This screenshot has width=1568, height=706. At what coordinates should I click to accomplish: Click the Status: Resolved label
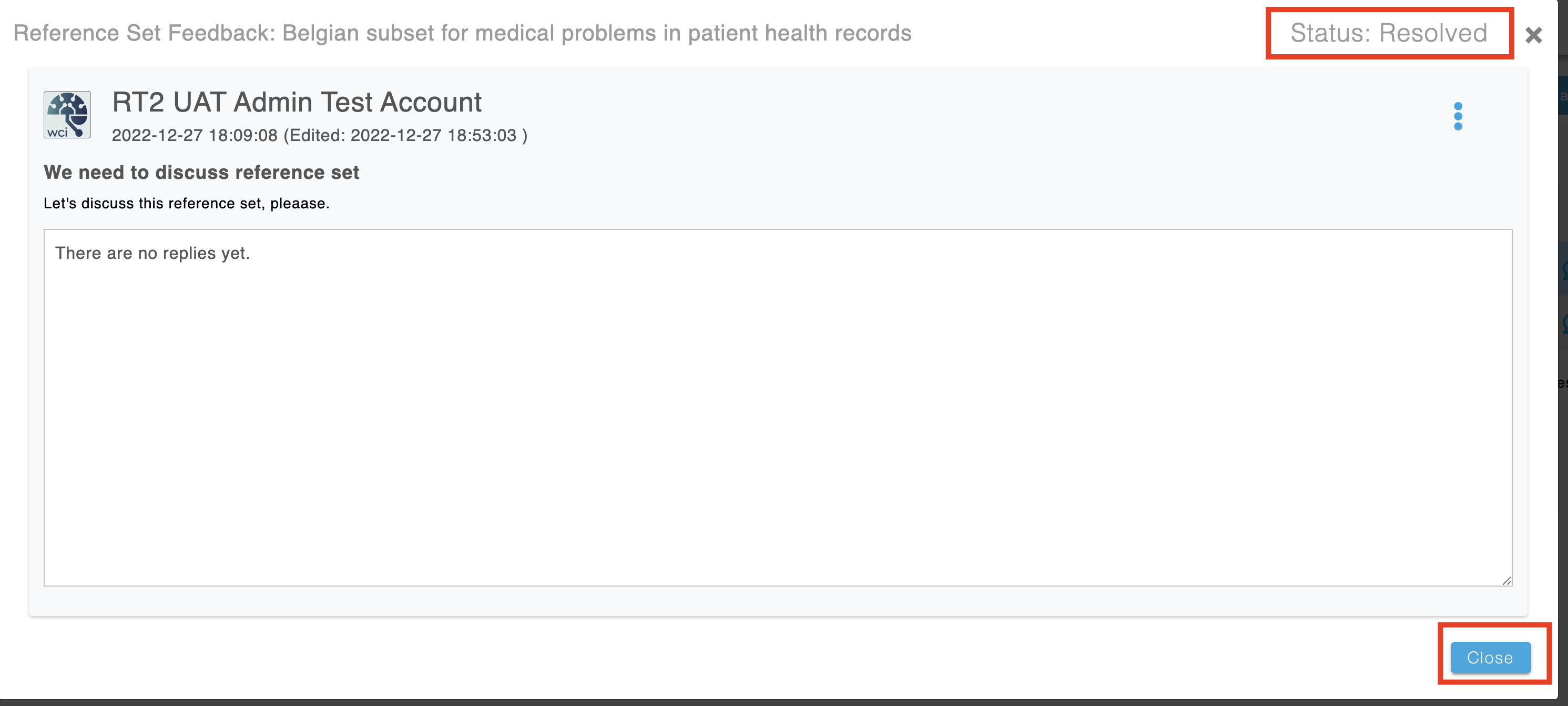click(x=1389, y=33)
